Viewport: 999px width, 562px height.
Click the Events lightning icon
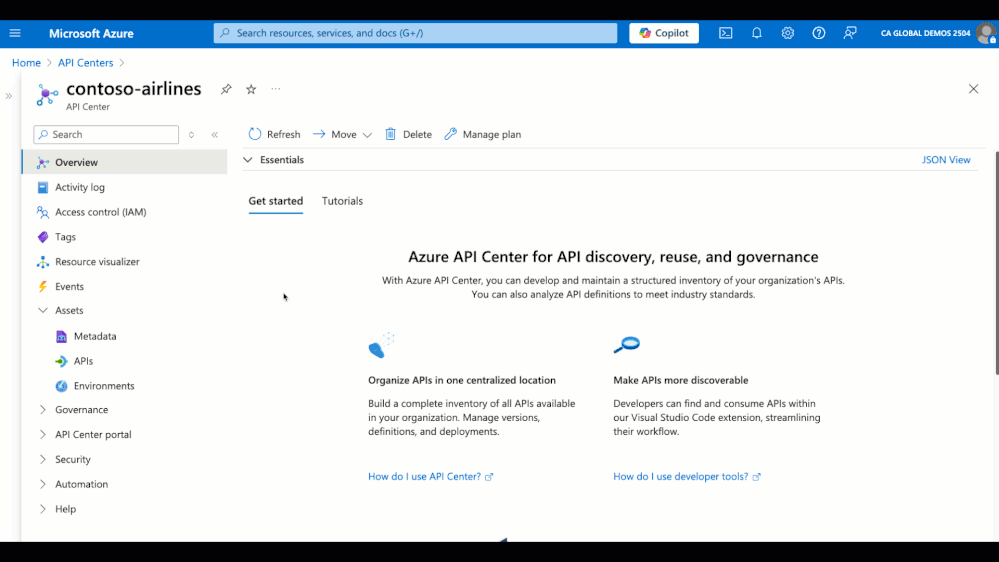pos(43,287)
